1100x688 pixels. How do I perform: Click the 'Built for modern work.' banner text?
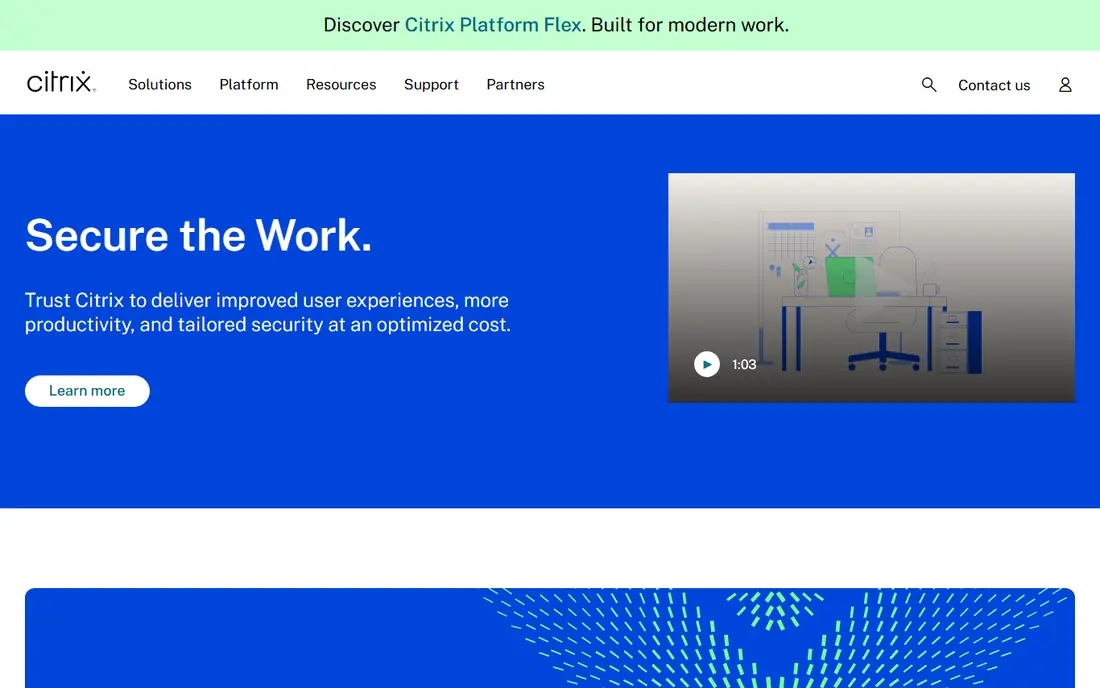[x=690, y=25]
